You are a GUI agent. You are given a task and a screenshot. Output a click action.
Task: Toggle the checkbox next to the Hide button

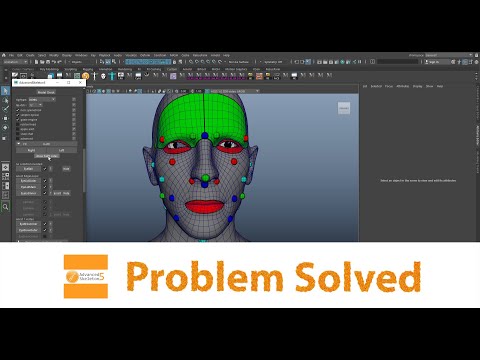point(45,169)
